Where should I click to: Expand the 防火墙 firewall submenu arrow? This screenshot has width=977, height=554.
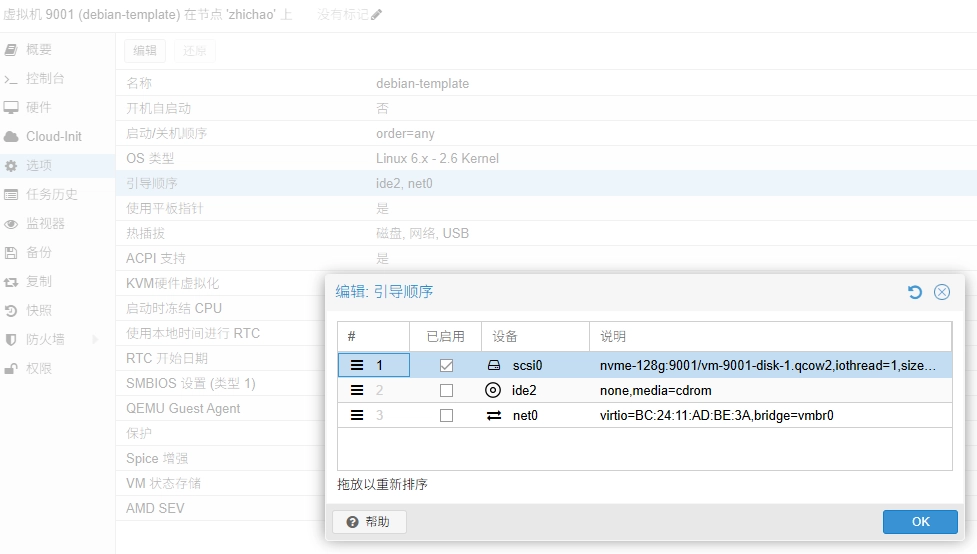(x=95, y=339)
